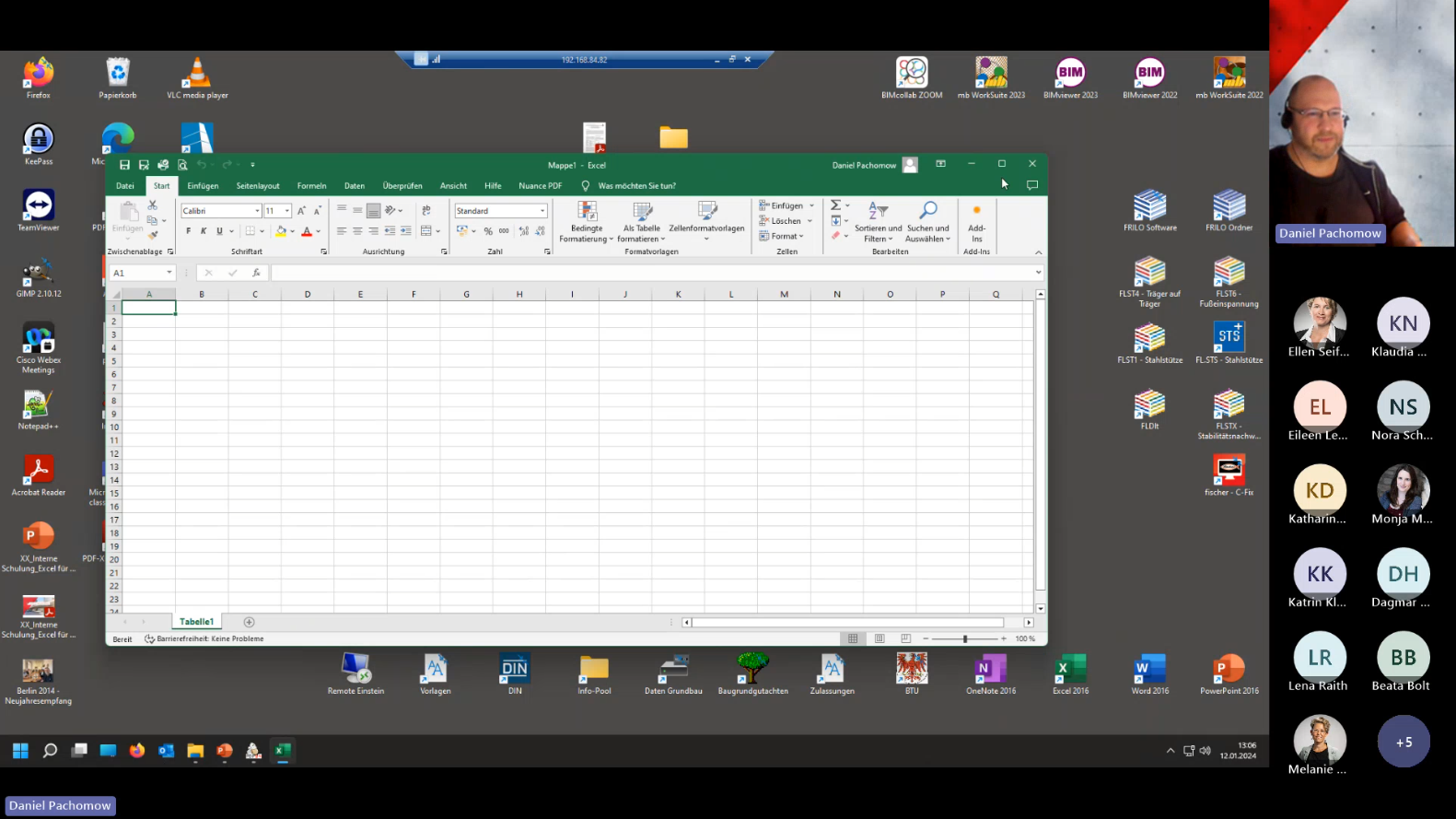Open the Calibri font name dropdown

(257, 211)
